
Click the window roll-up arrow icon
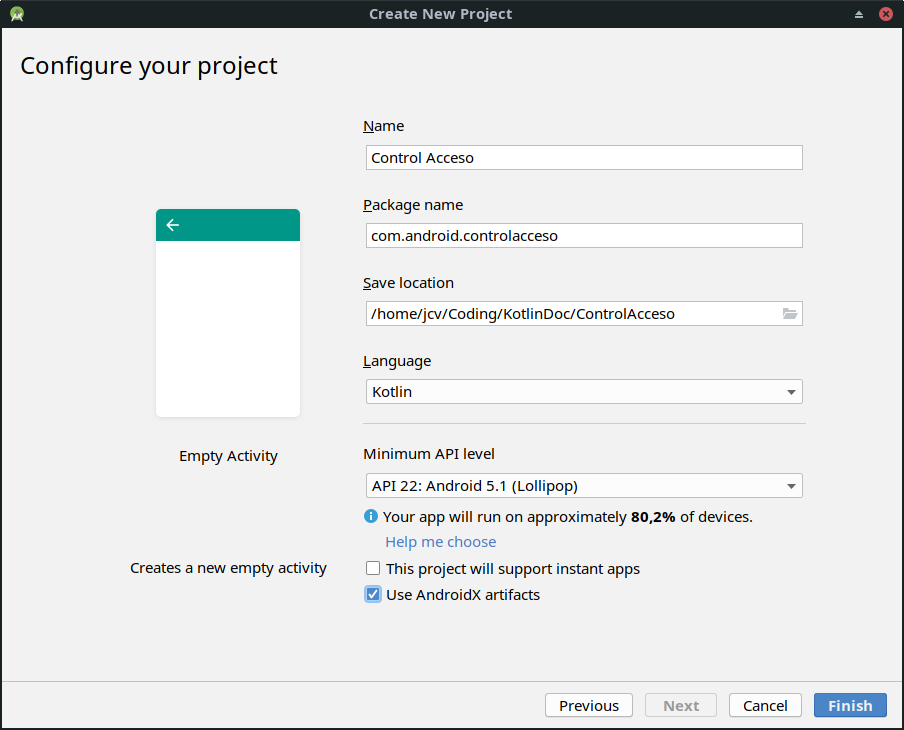click(x=858, y=14)
